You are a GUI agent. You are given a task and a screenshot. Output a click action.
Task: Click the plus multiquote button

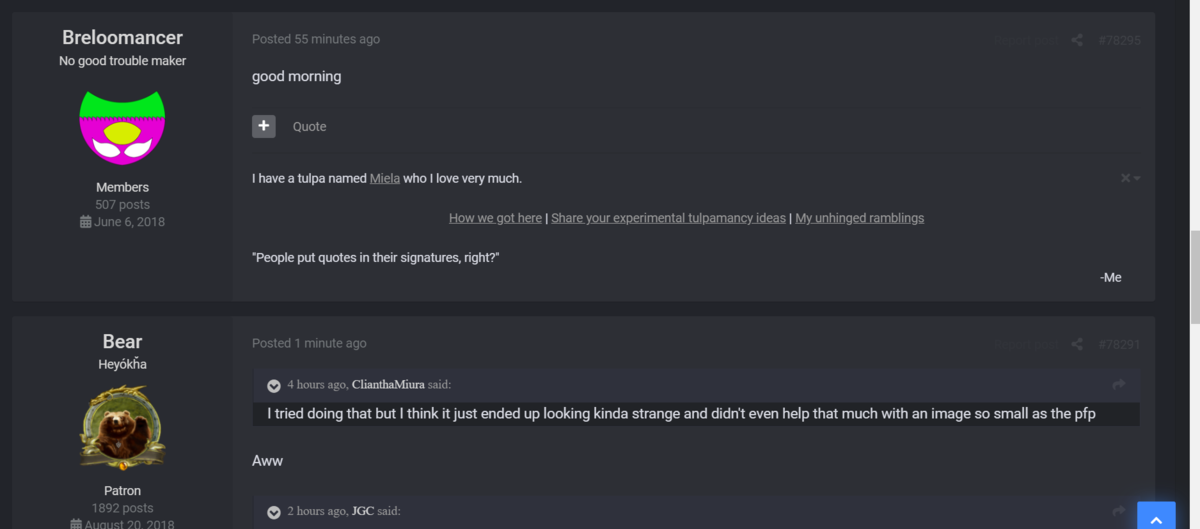[264, 126]
